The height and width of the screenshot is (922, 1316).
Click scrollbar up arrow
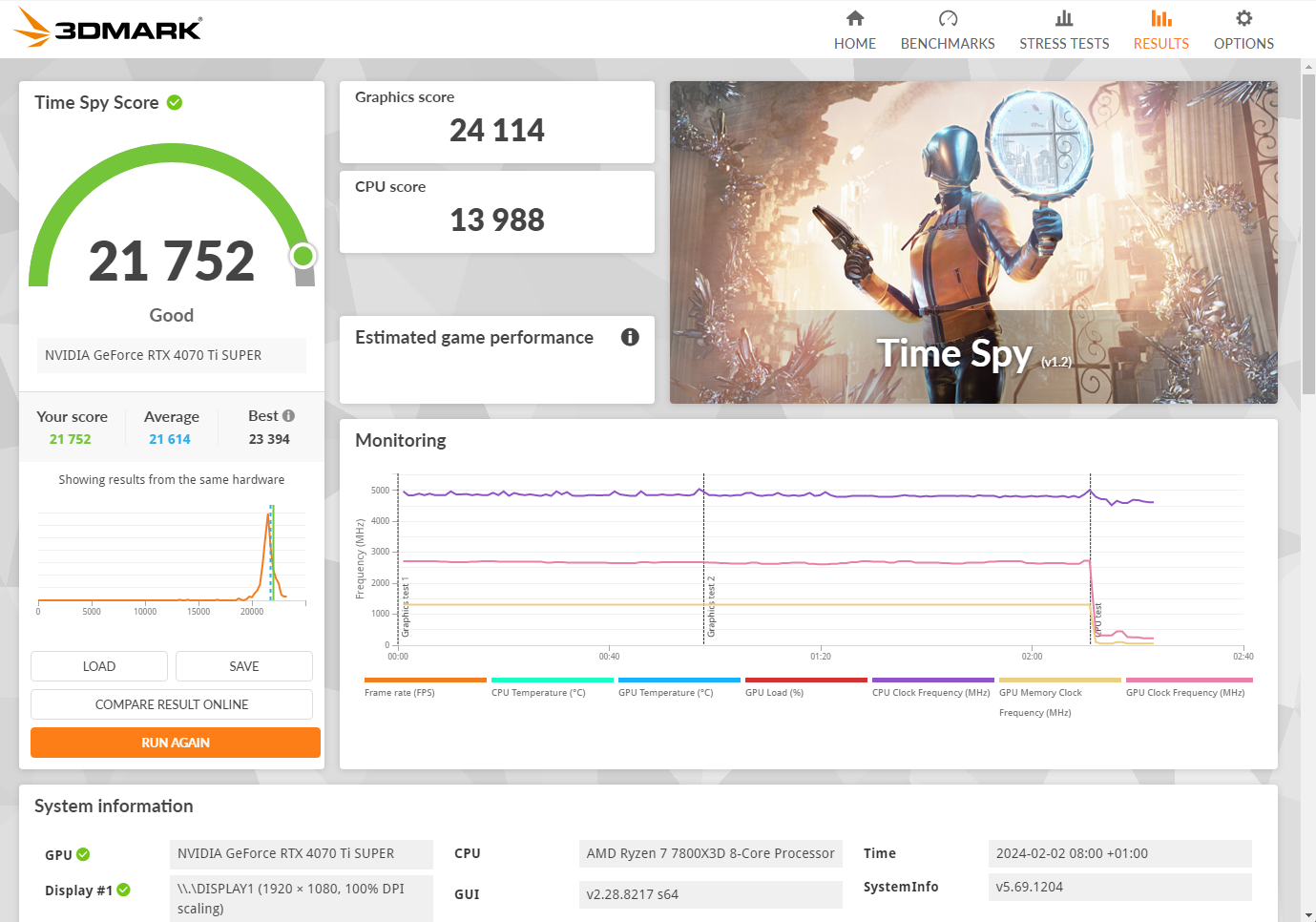[1308, 66]
